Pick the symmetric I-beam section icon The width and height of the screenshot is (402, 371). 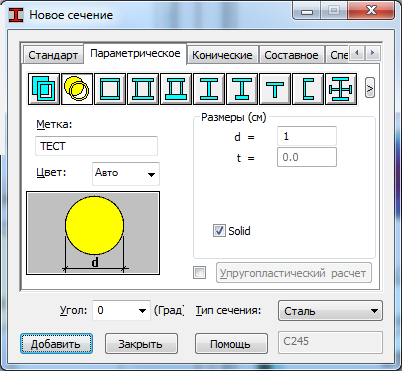coord(209,89)
